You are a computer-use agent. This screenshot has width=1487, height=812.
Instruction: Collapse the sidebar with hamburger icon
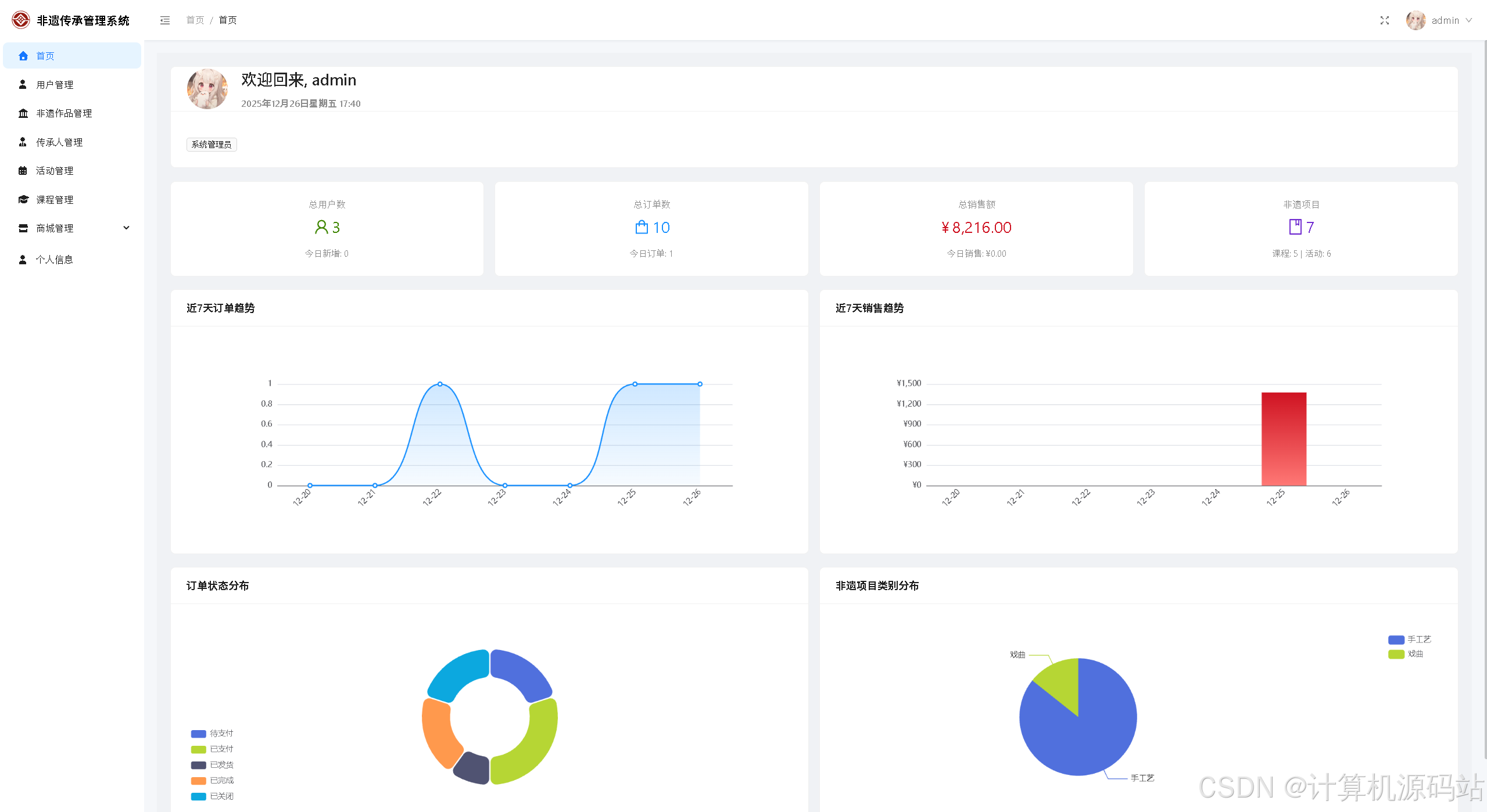[x=165, y=20]
